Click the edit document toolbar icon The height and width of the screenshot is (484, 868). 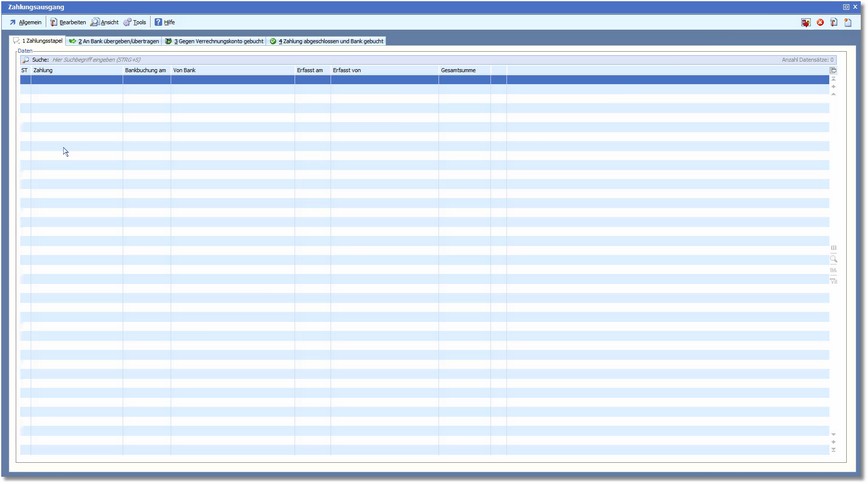(x=834, y=22)
